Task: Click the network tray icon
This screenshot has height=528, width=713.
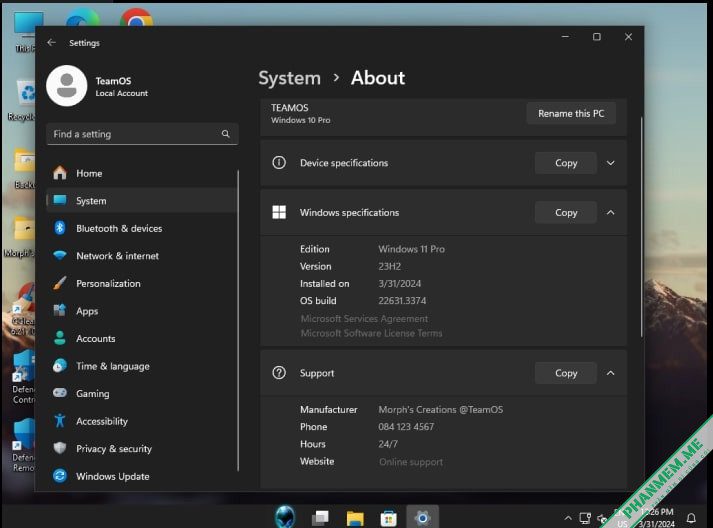Action: [585, 518]
